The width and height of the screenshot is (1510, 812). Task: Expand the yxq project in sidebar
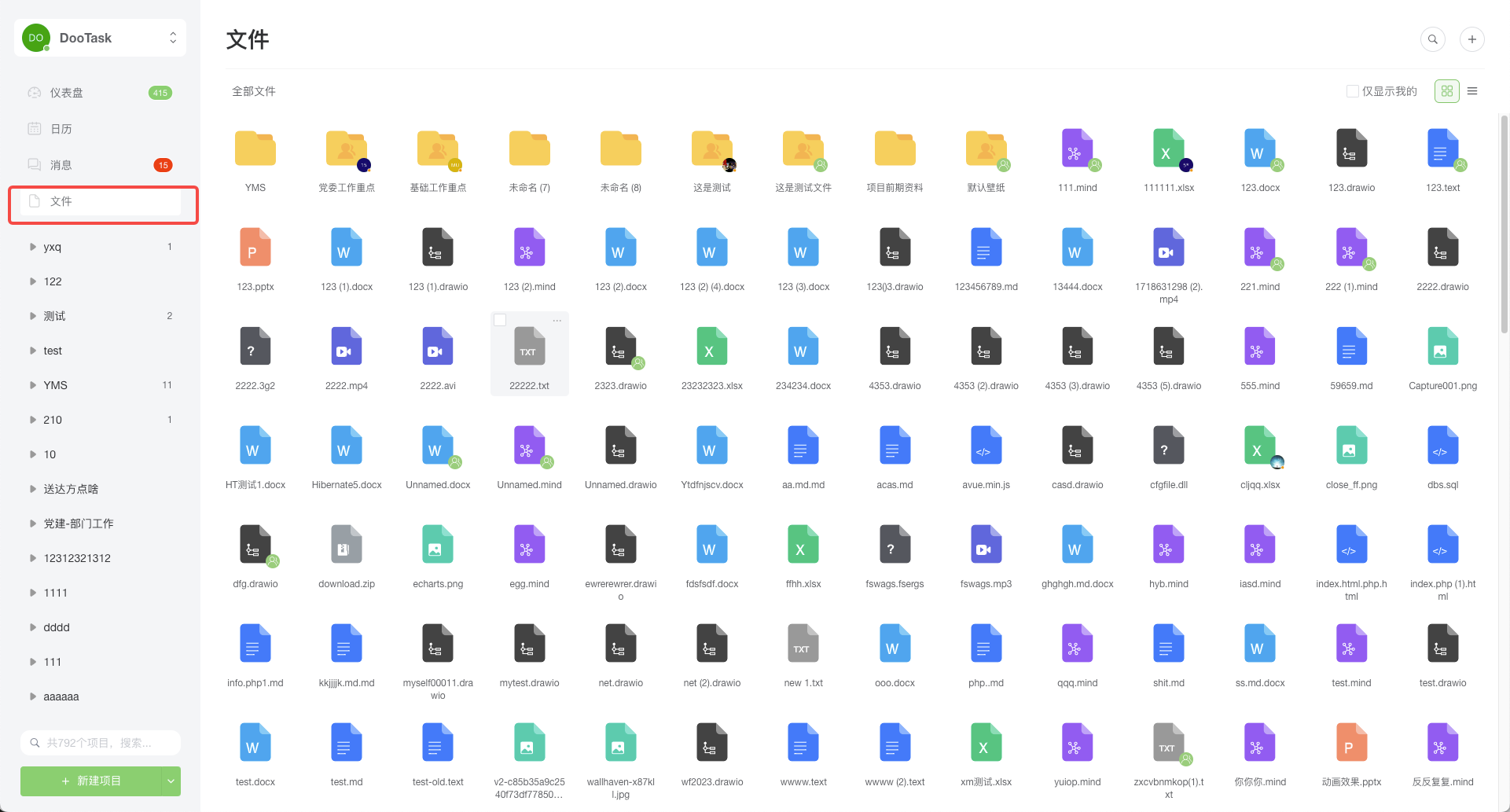pyautogui.click(x=32, y=246)
